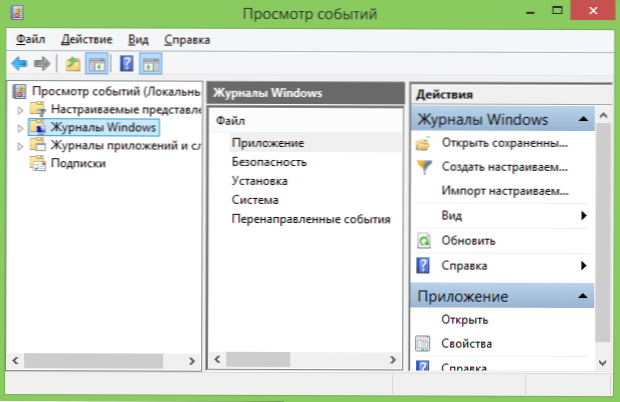Click the Справка help icon above Приложение section
Viewport: 620px width, 402px height.
click(423, 266)
